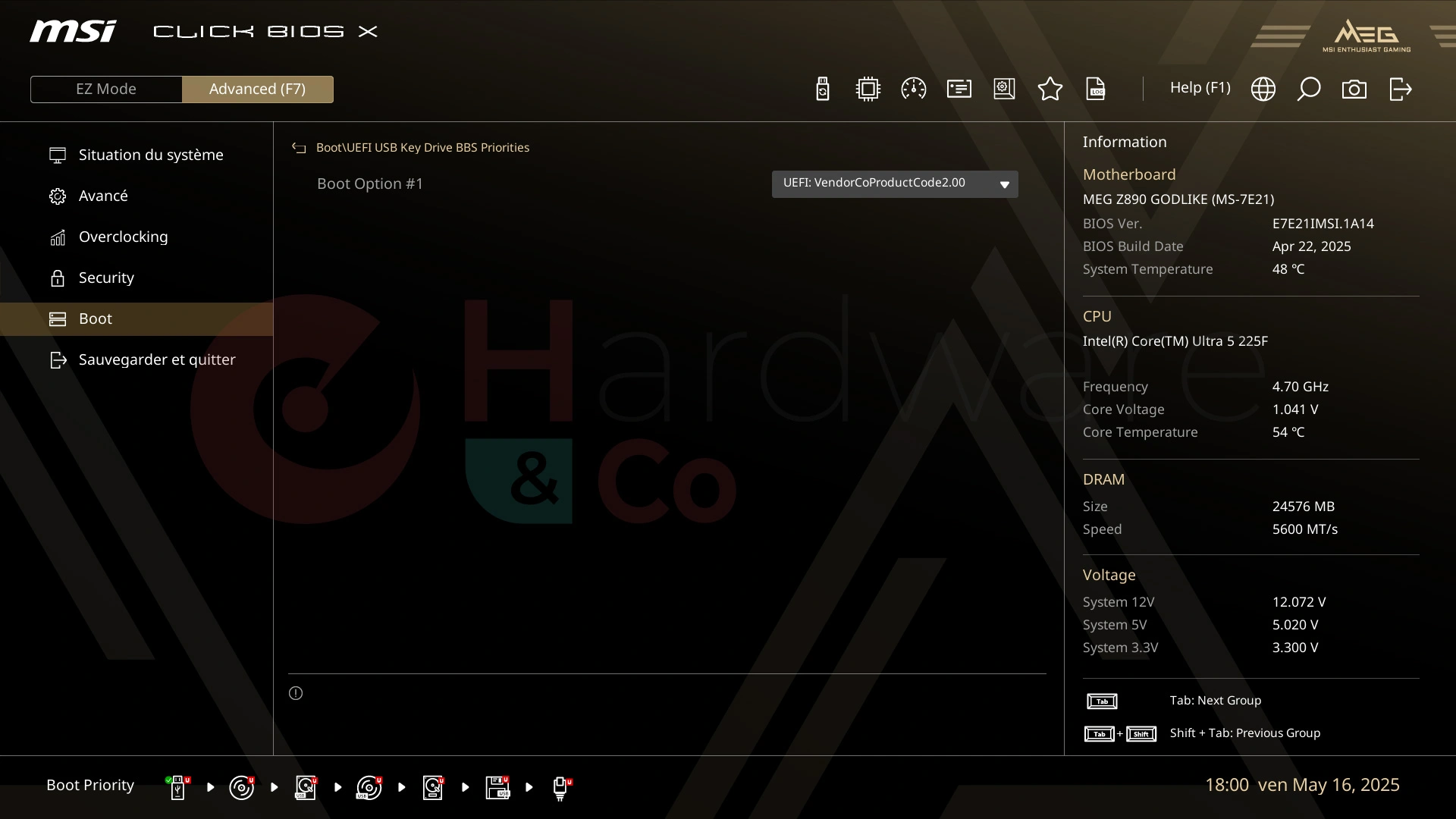The image size is (1456, 819).
Task: Click the Avancé gear icon
Action: point(58,196)
